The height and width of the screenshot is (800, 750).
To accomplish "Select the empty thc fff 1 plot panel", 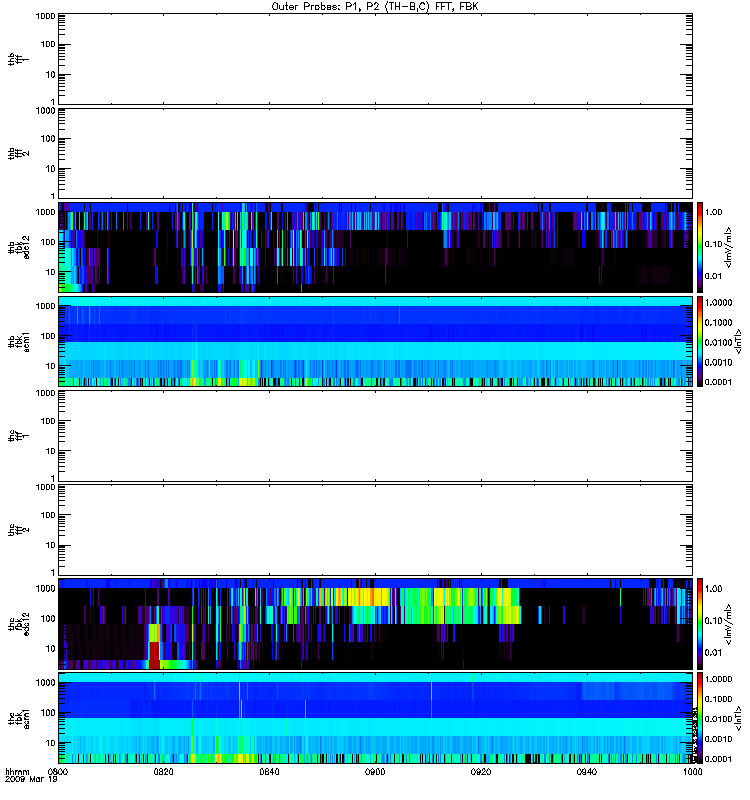I will (x=375, y=436).
